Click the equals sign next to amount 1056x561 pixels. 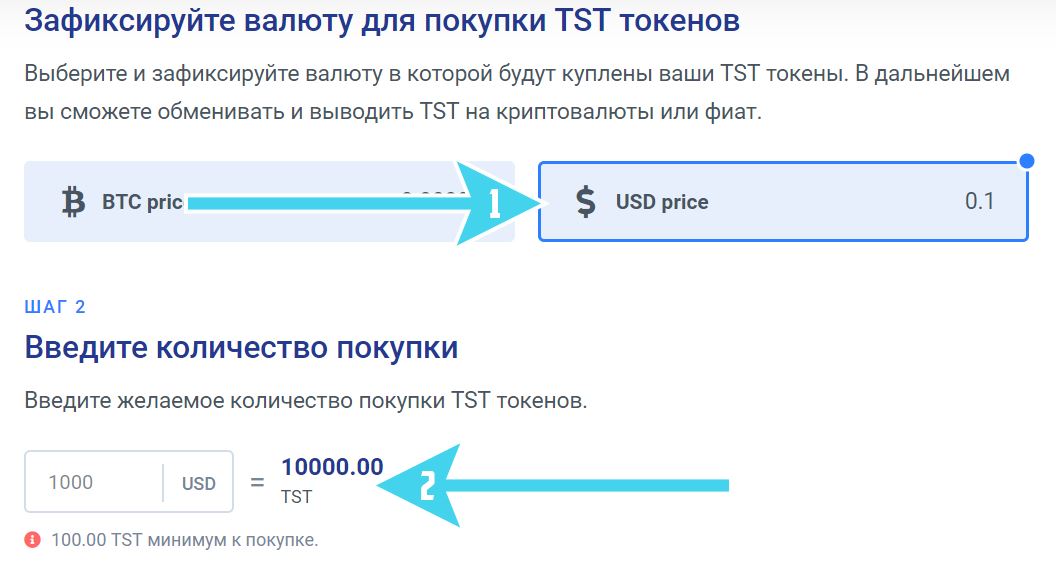point(257,482)
